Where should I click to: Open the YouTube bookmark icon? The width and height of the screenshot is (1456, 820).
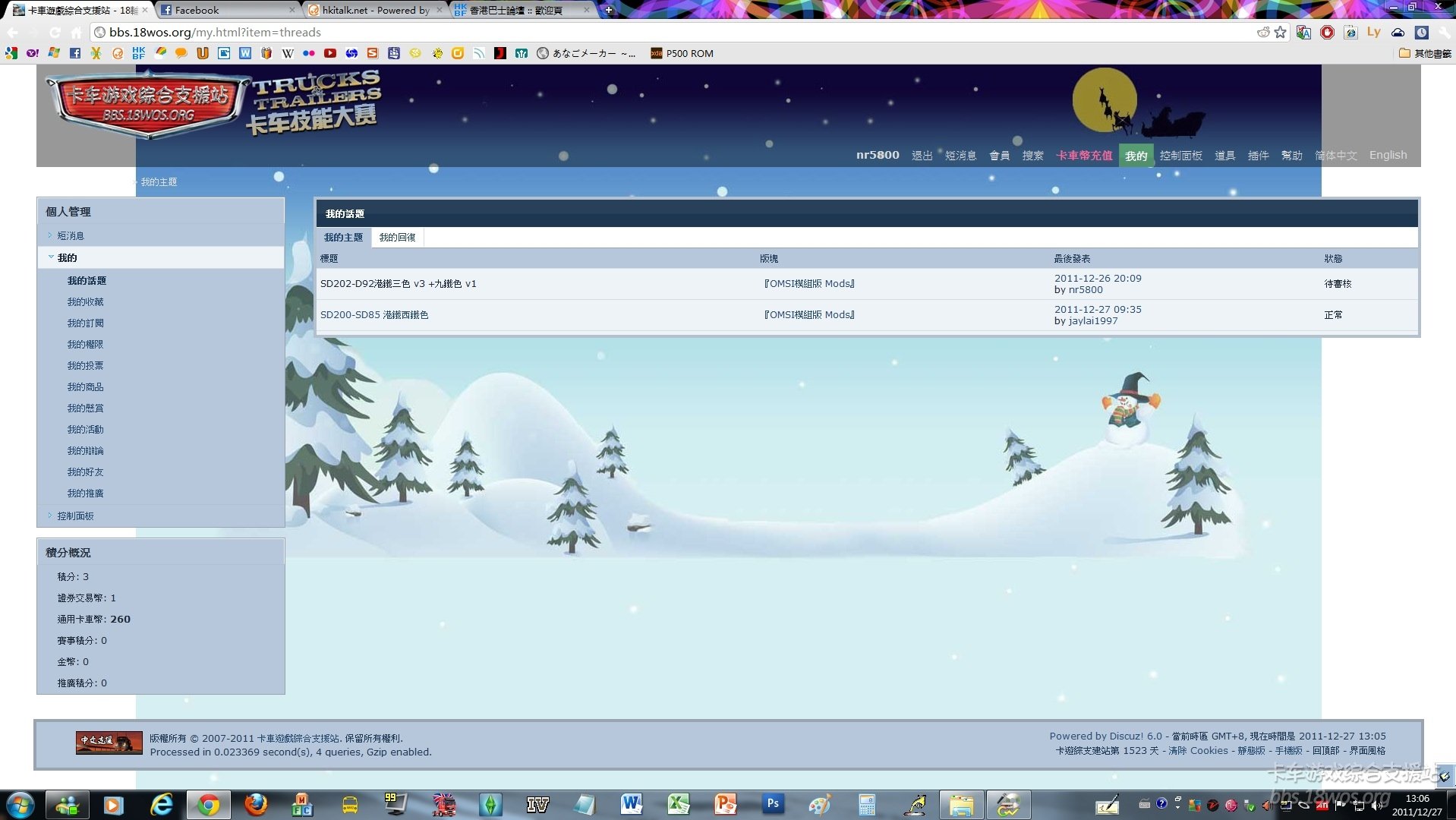tap(329, 53)
